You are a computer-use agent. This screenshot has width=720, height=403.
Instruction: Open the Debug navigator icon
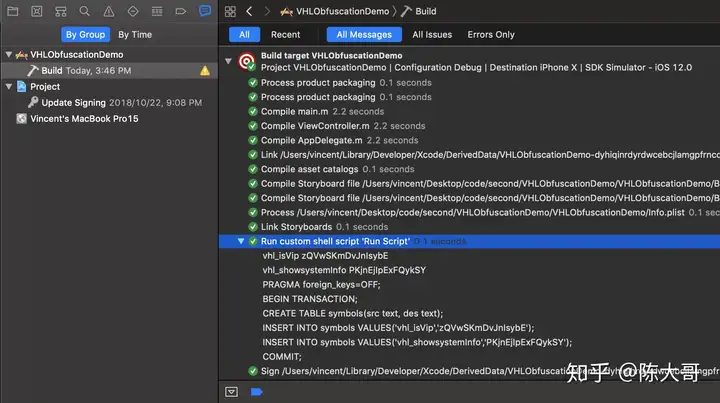157,11
